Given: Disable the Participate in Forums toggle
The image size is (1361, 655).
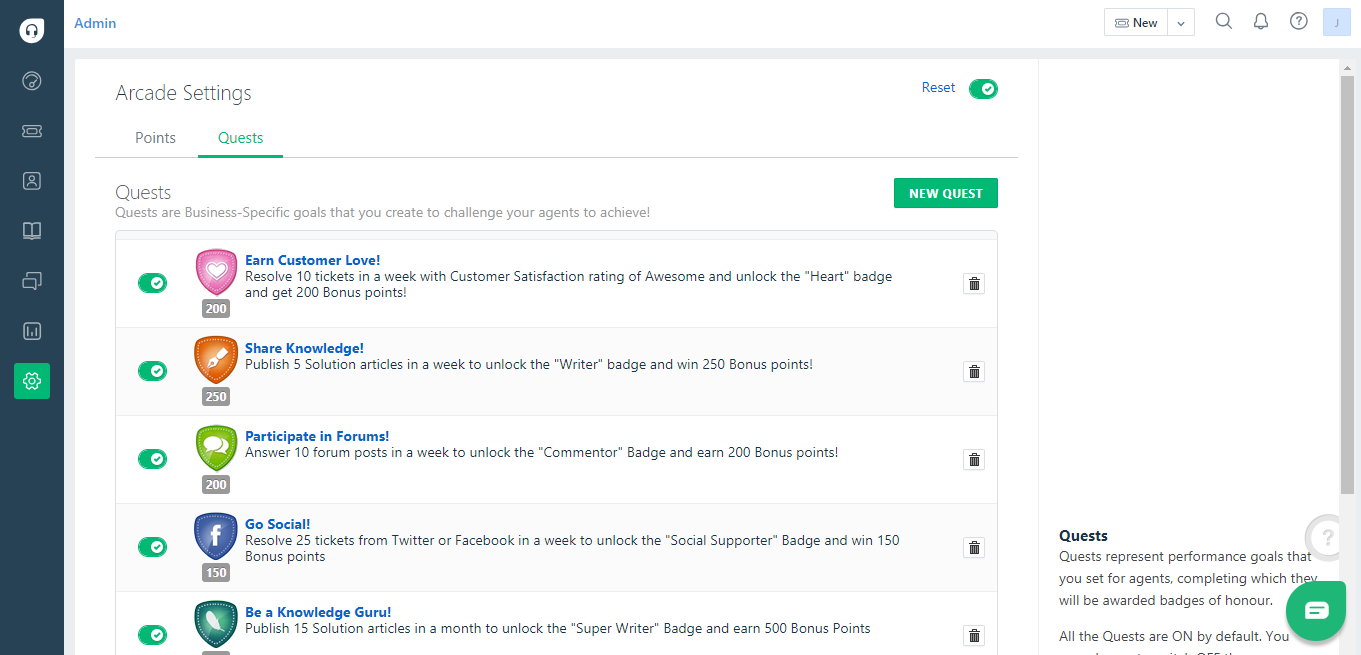Looking at the screenshot, I should click(152, 459).
